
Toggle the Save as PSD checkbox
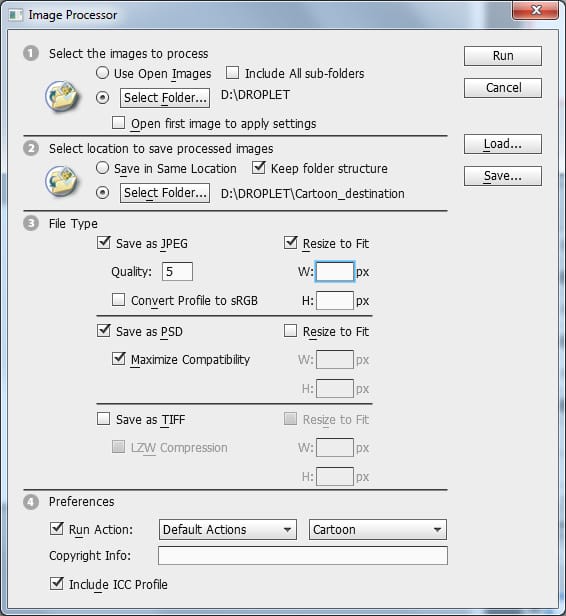[104, 330]
